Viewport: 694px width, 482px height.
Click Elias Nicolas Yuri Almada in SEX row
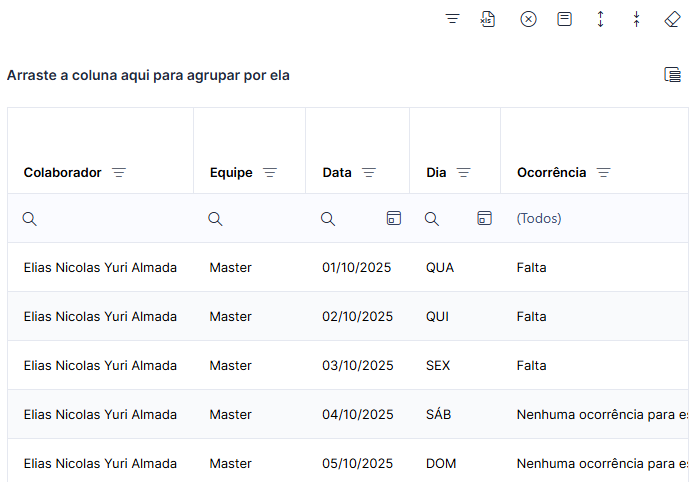tap(100, 366)
